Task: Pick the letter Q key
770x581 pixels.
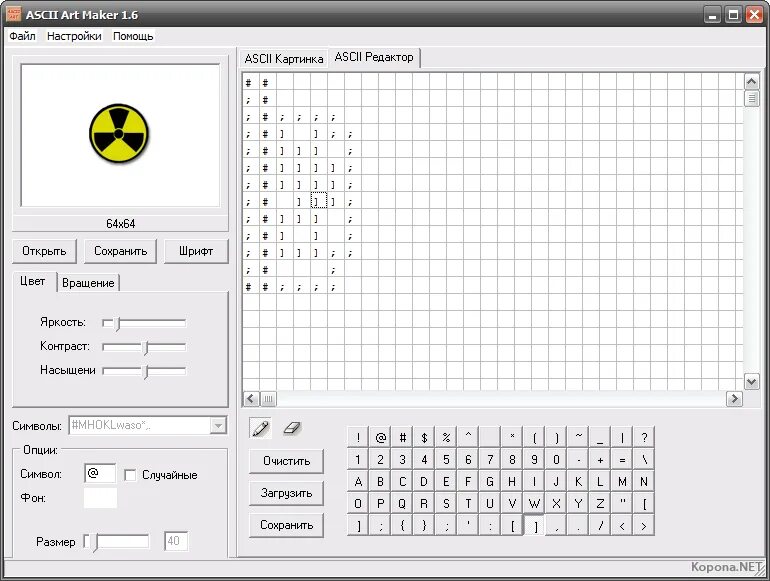Action: point(402,503)
